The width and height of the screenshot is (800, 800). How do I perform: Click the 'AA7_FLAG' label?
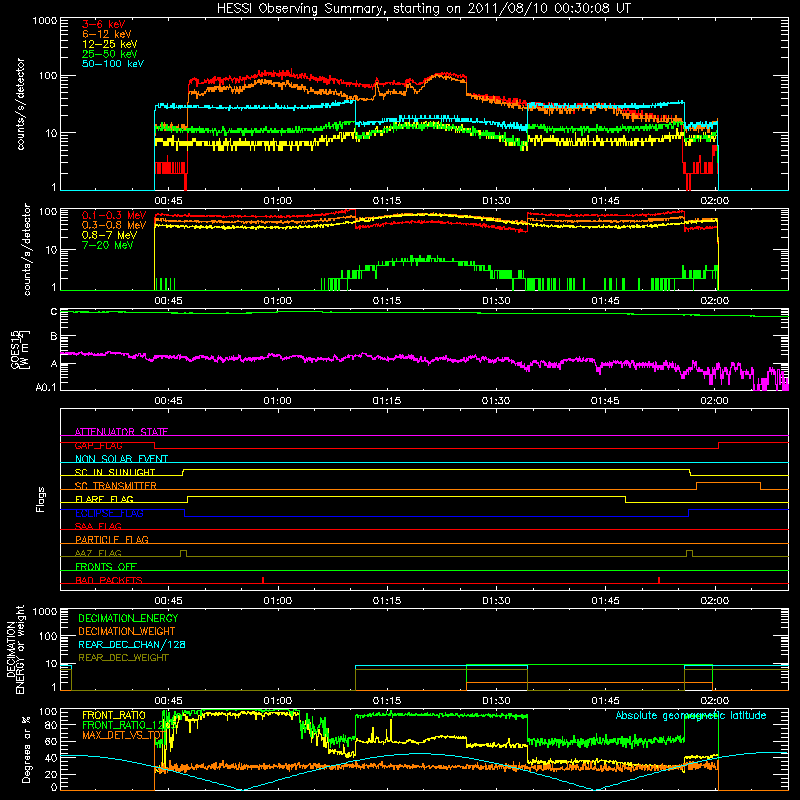pyautogui.click(x=98, y=553)
